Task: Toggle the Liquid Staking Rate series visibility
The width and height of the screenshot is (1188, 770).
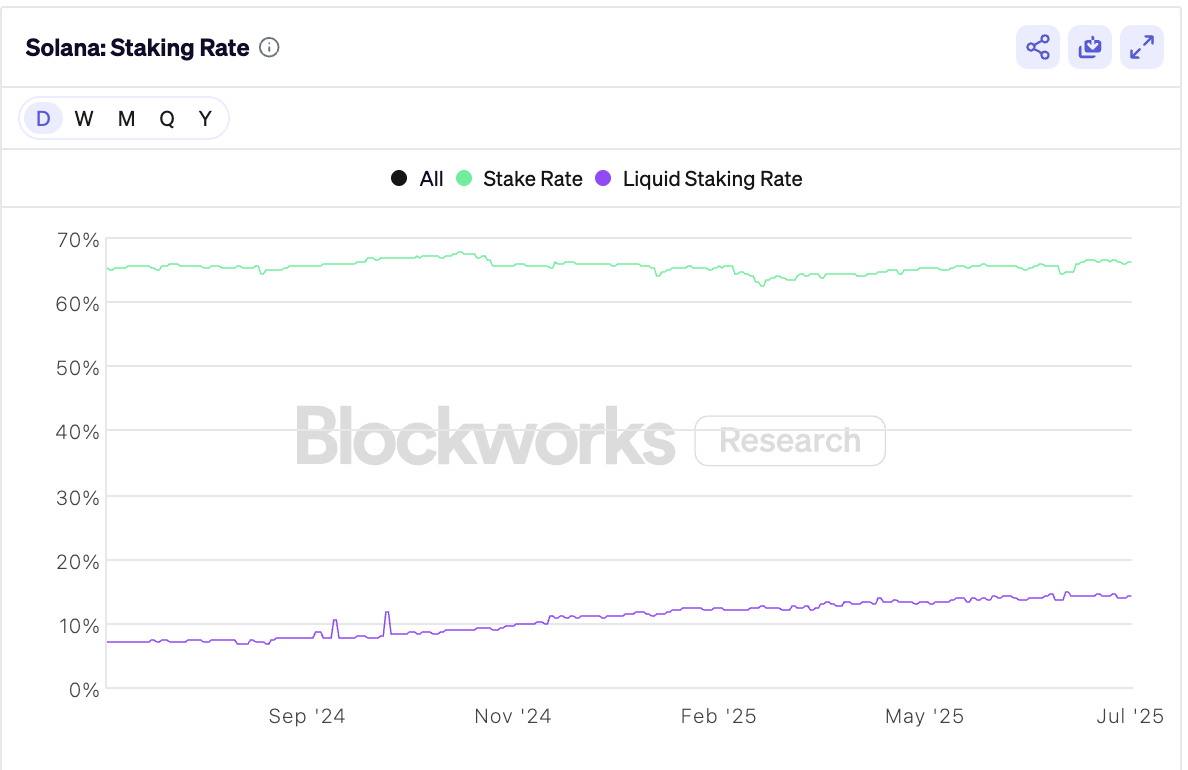Action: (712, 178)
